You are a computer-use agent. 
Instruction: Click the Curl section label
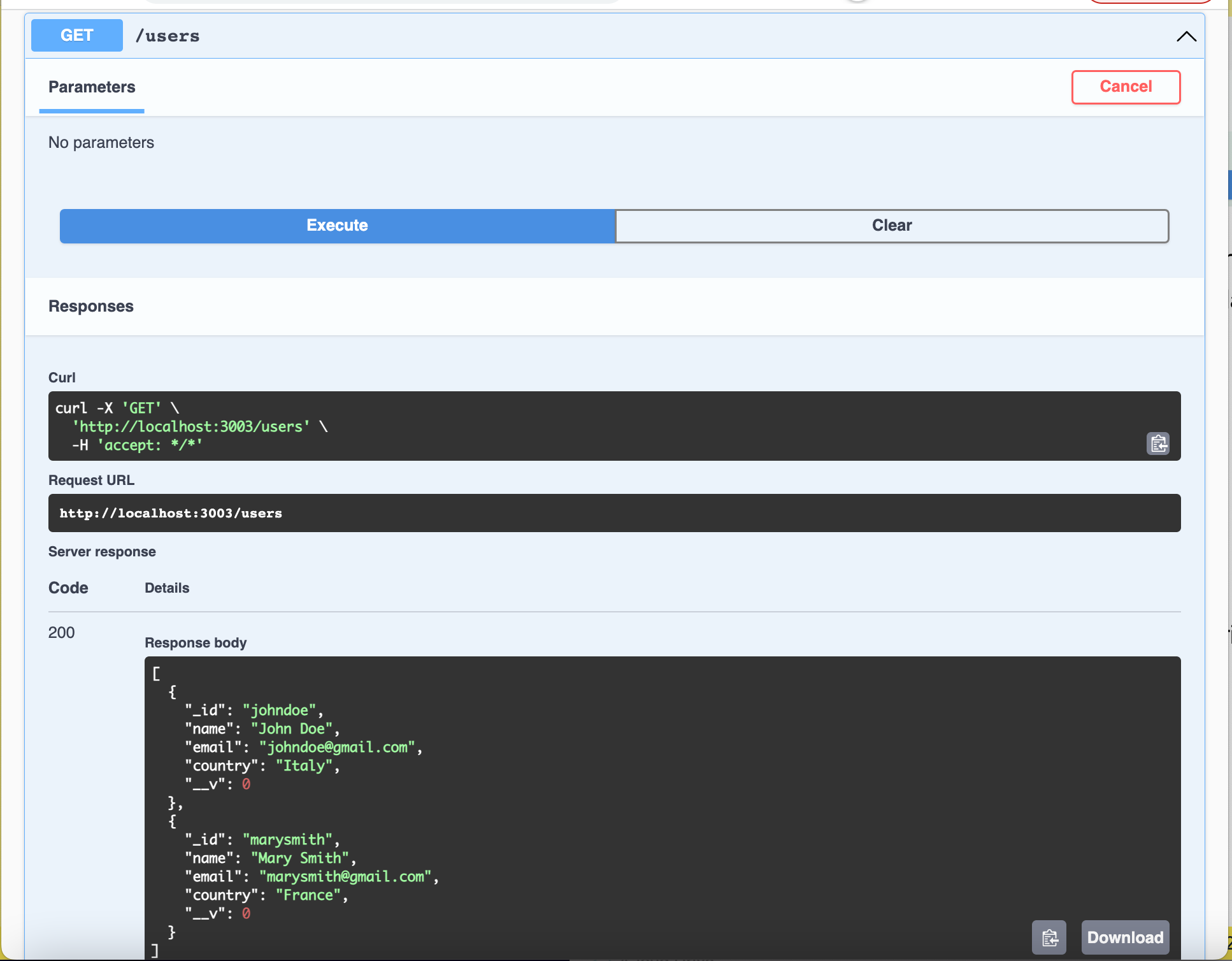[x=62, y=378]
